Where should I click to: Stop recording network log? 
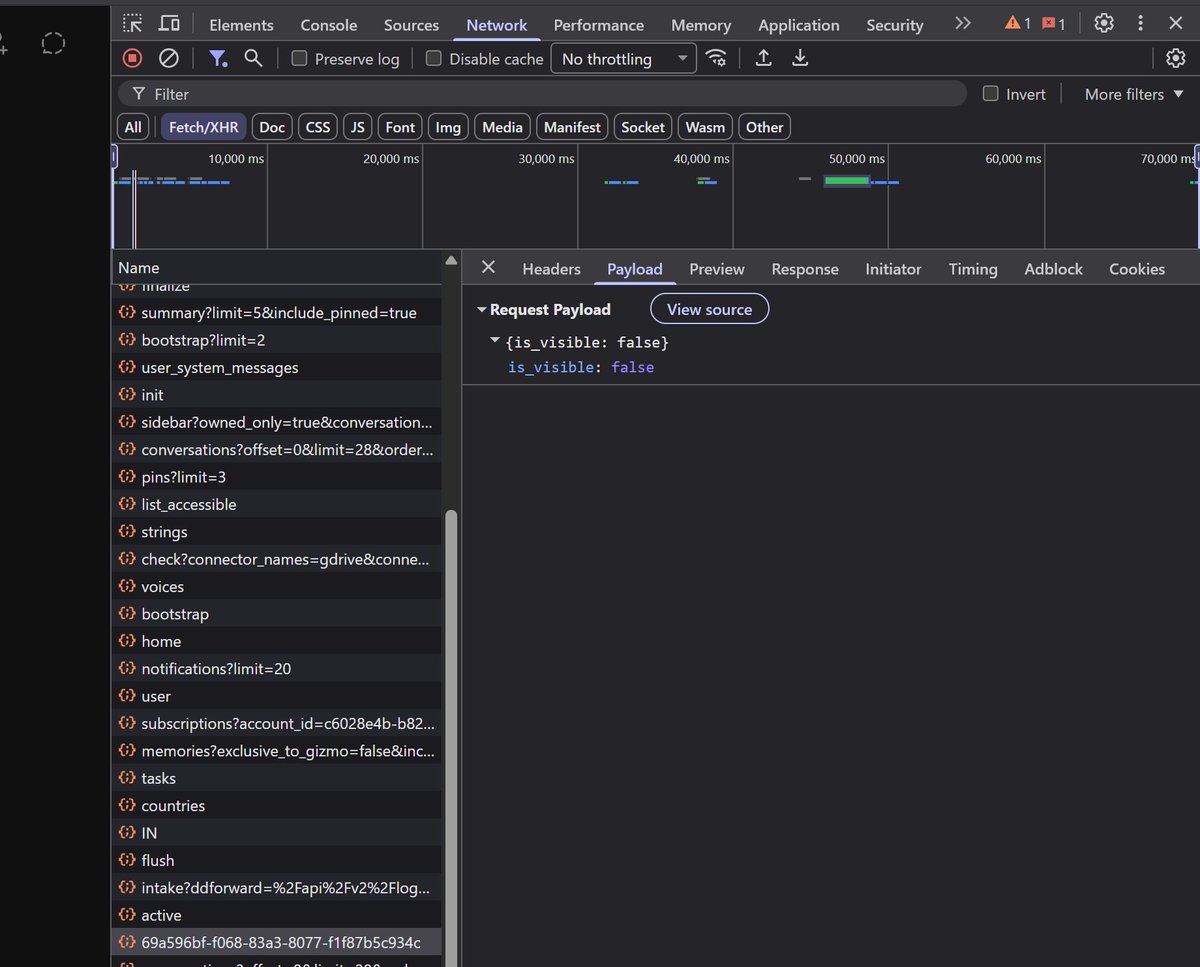pos(132,58)
